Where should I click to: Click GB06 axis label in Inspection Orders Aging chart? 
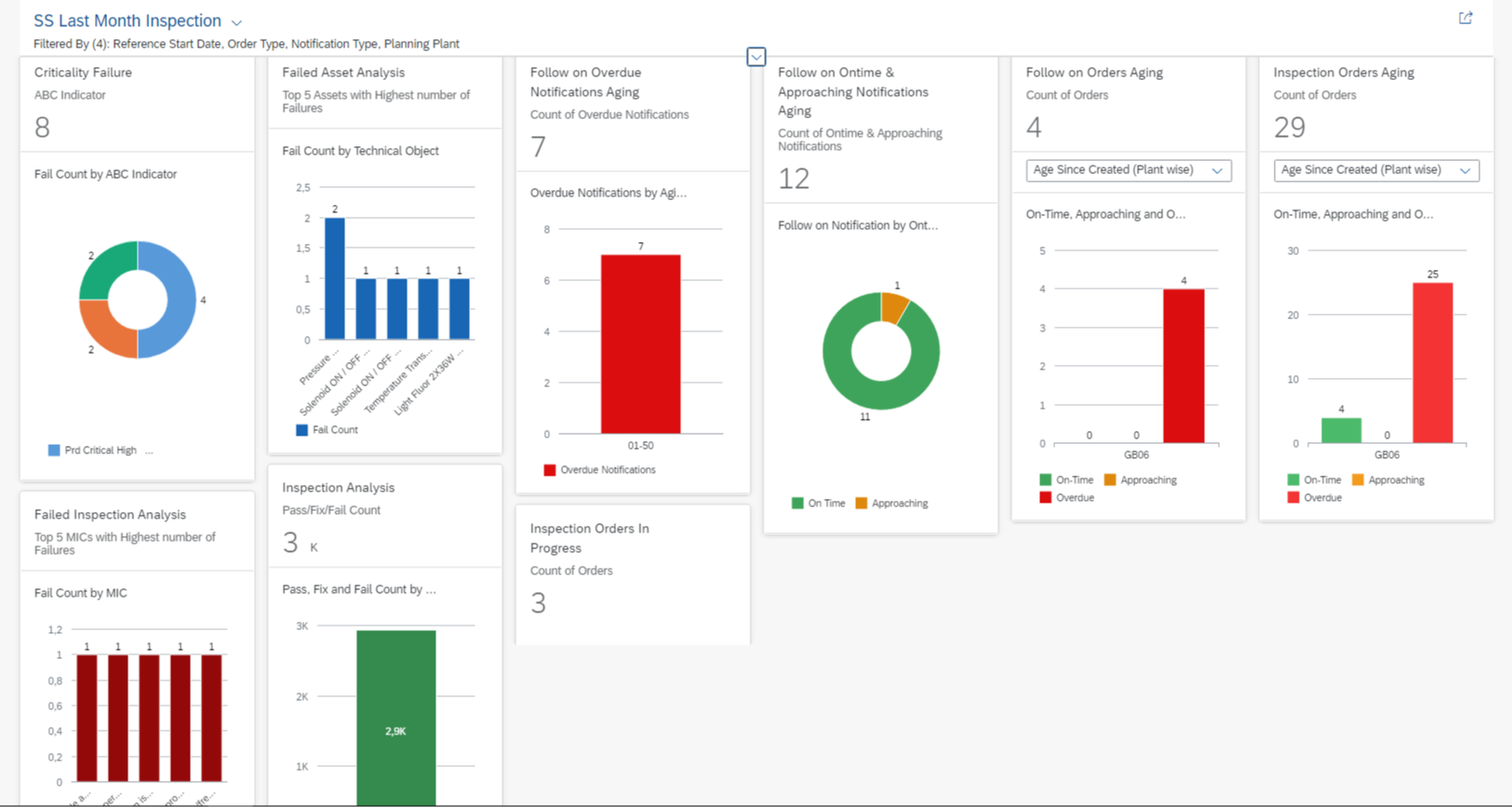tap(1386, 455)
